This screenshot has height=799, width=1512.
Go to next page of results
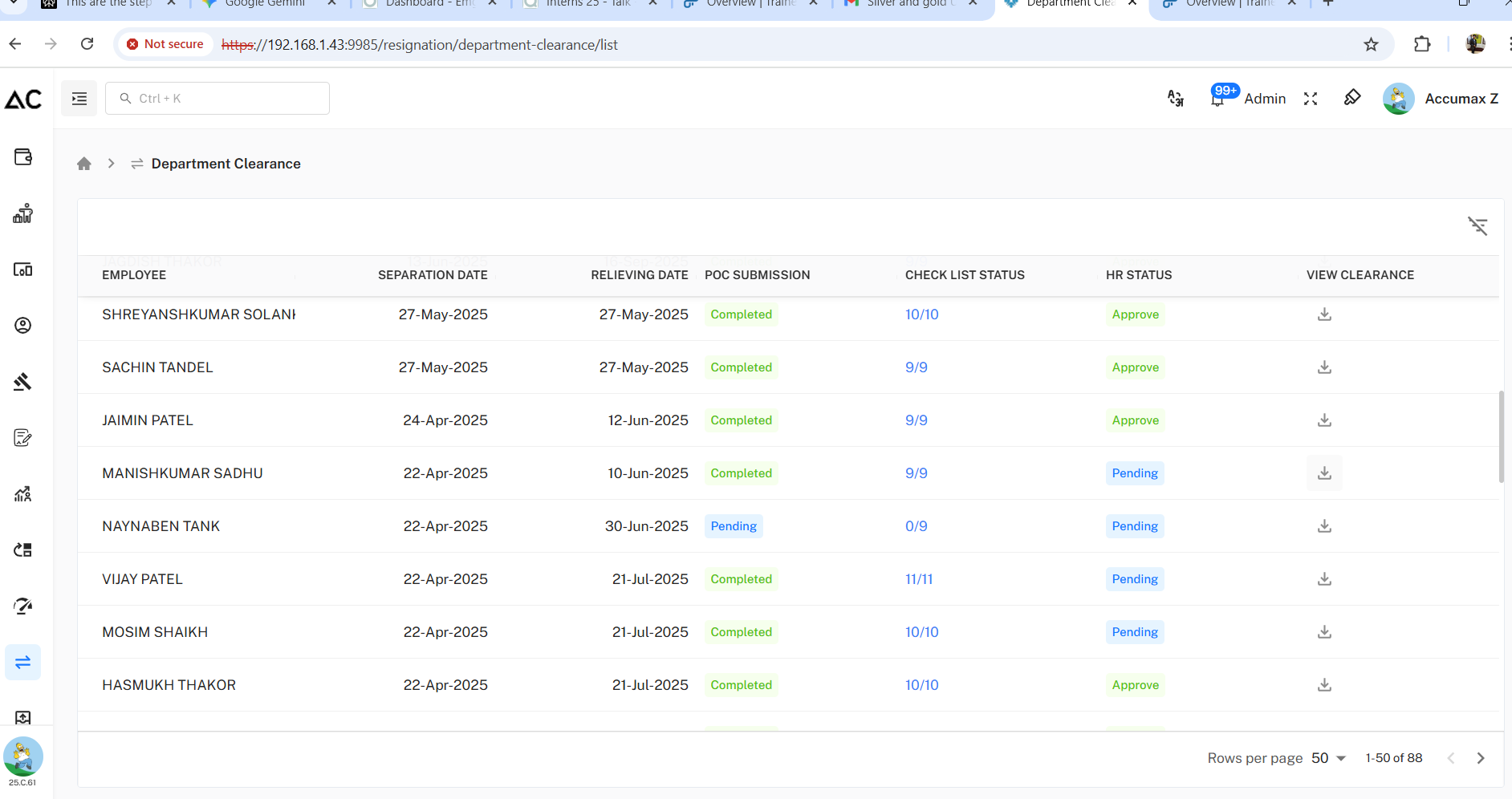(x=1481, y=758)
